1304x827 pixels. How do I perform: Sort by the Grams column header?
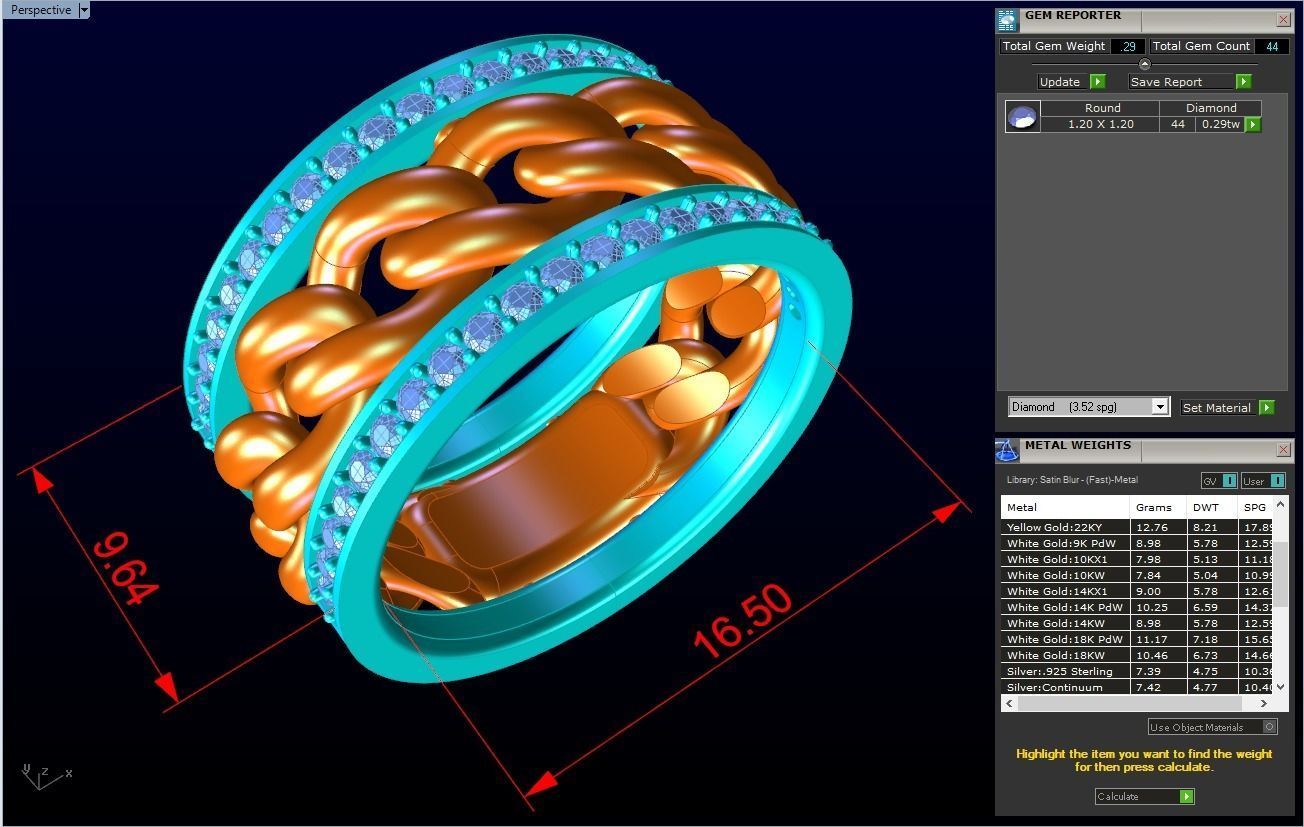click(x=1157, y=507)
